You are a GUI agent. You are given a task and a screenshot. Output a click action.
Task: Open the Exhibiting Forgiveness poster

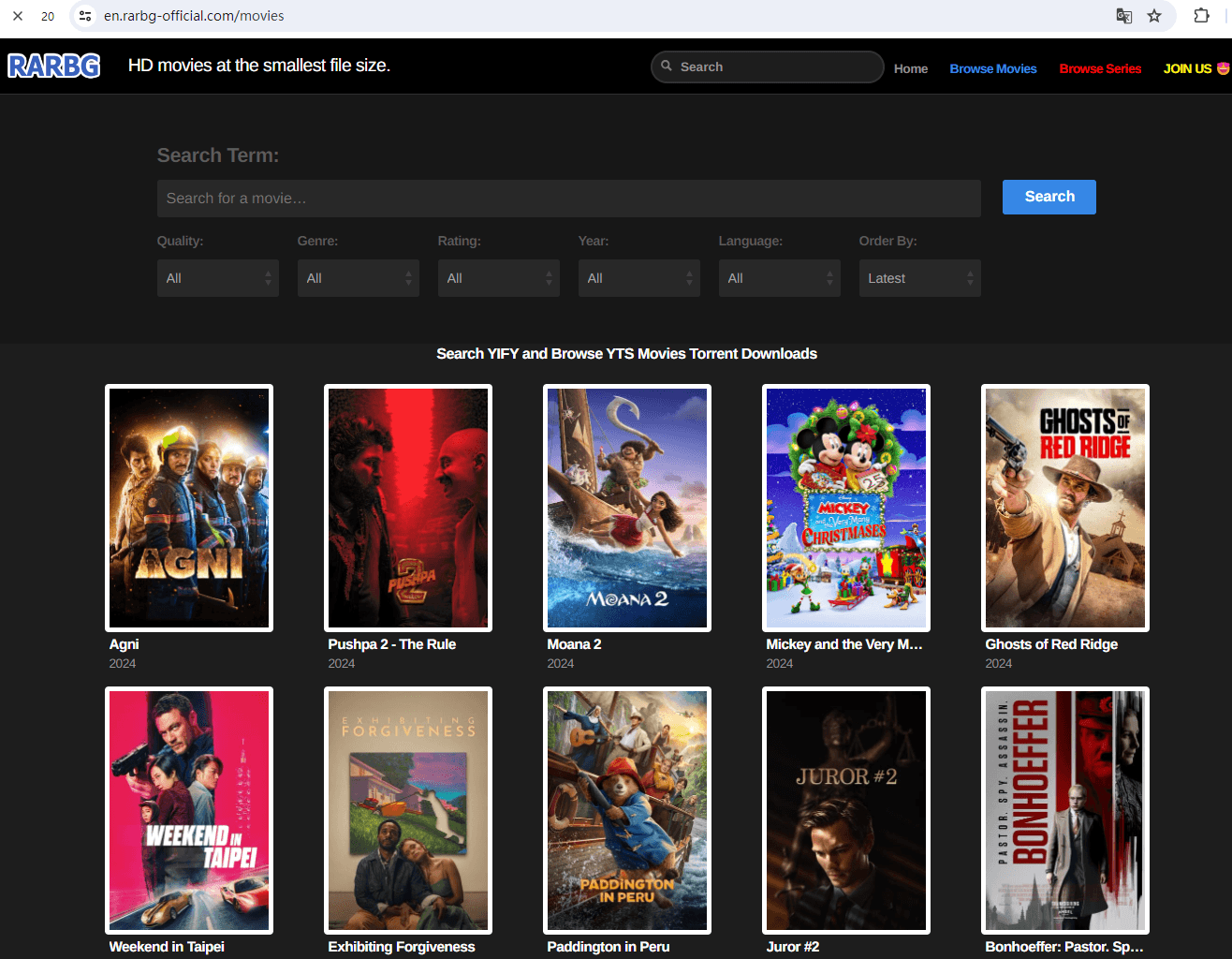point(408,810)
